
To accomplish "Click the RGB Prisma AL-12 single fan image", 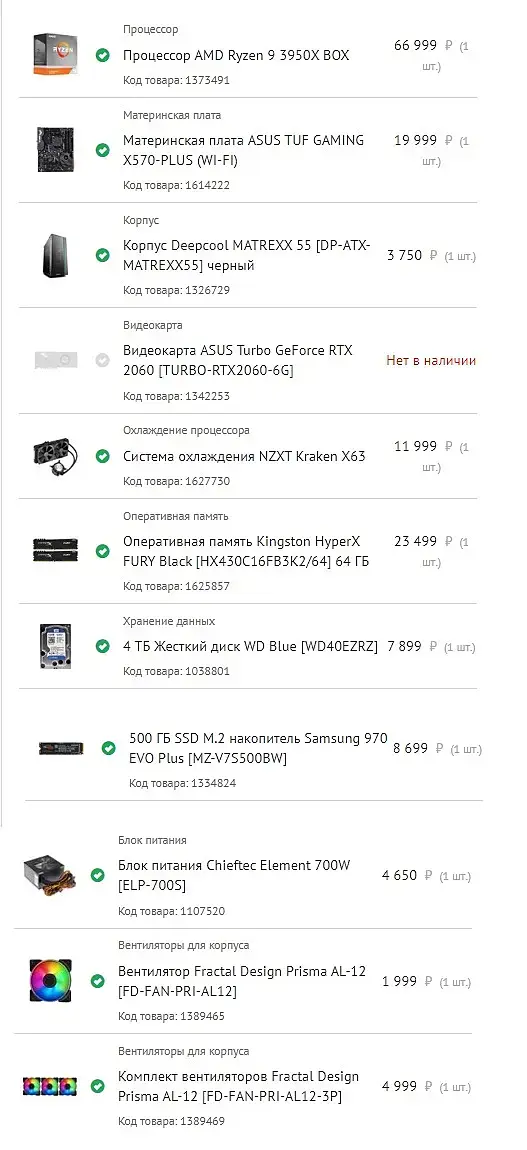I will tap(51, 980).
